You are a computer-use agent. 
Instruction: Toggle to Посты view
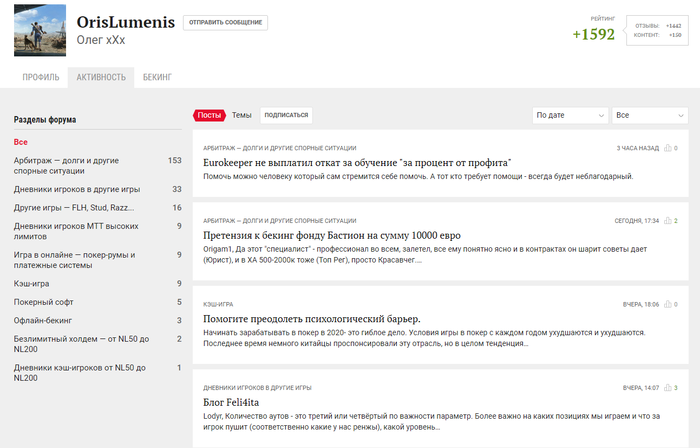click(209, 115)
